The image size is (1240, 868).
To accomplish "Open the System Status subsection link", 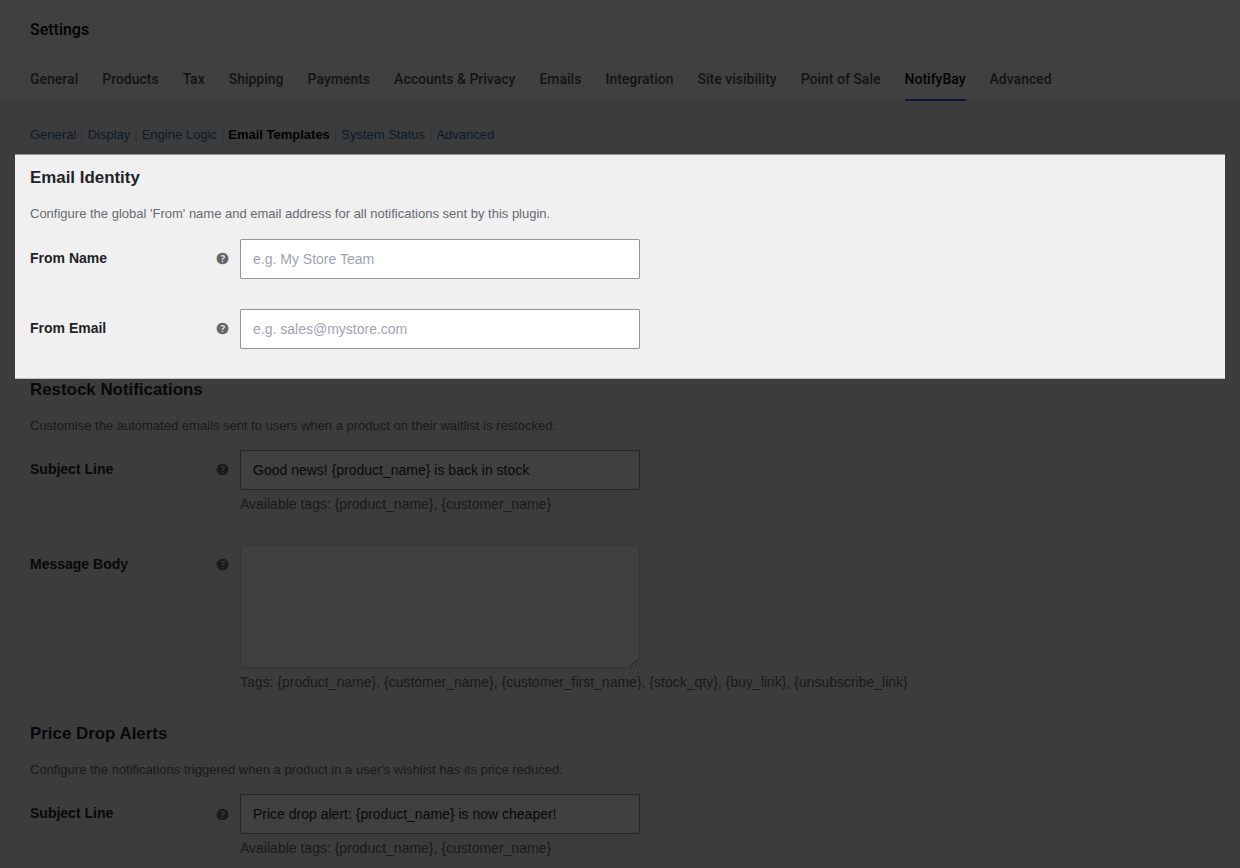I will [x=383, y=135].
